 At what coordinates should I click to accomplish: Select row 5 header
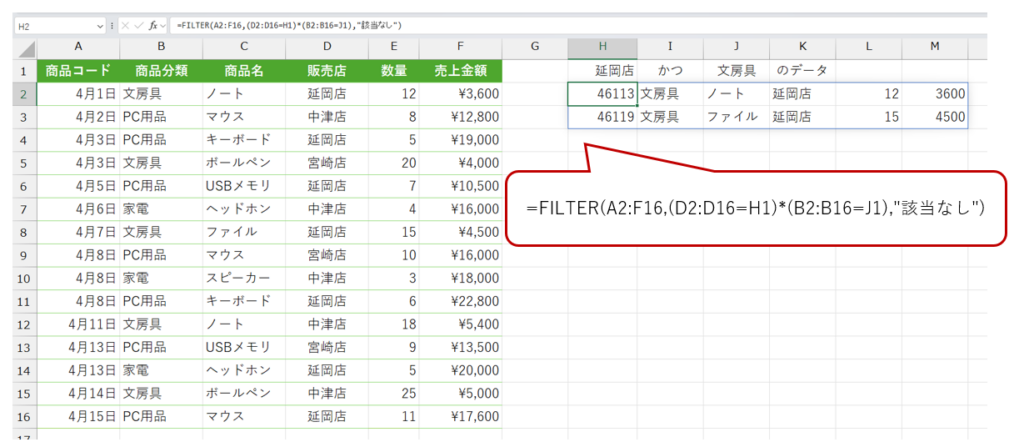26,163
